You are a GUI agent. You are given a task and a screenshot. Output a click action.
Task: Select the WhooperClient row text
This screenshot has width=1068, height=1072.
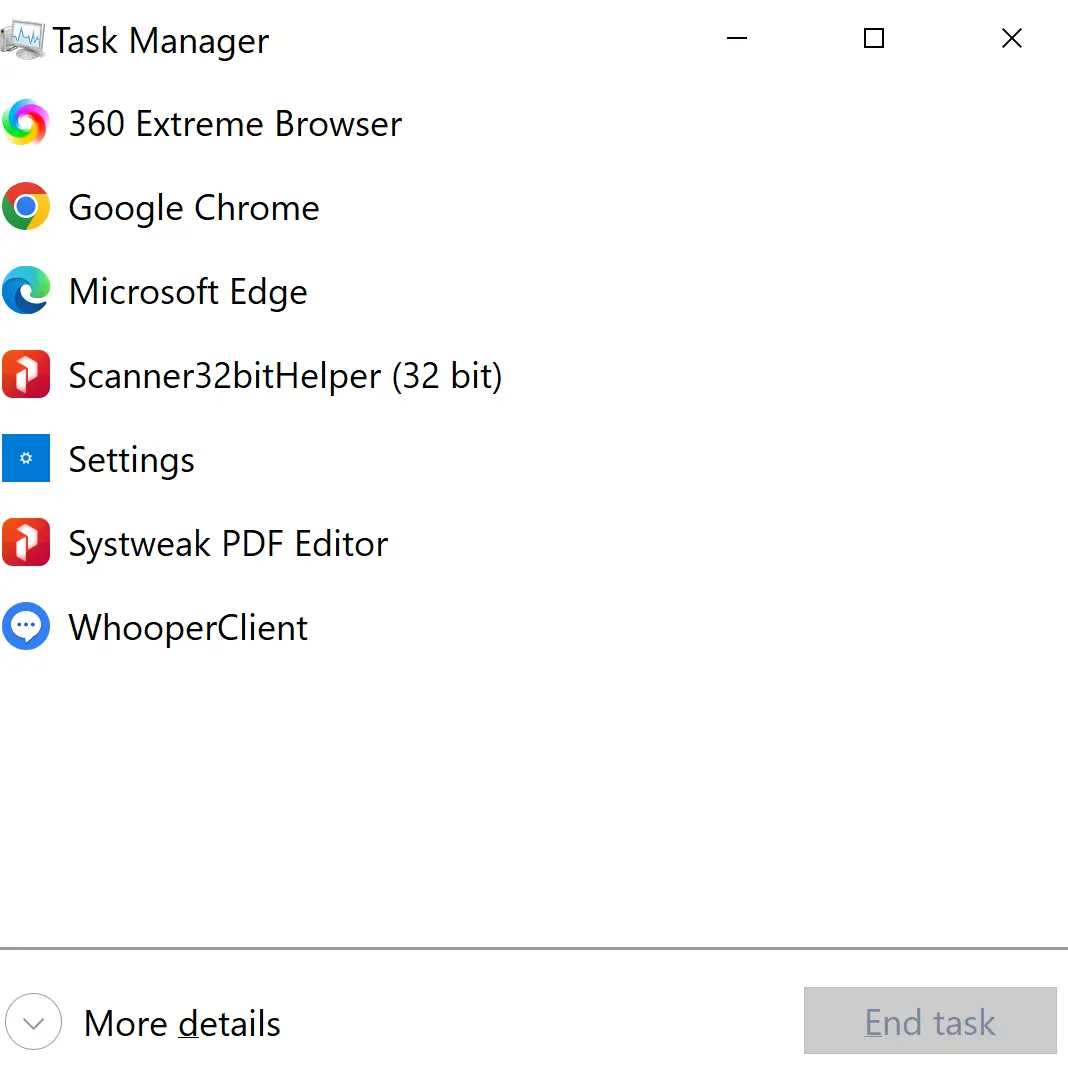pos(189,628)
